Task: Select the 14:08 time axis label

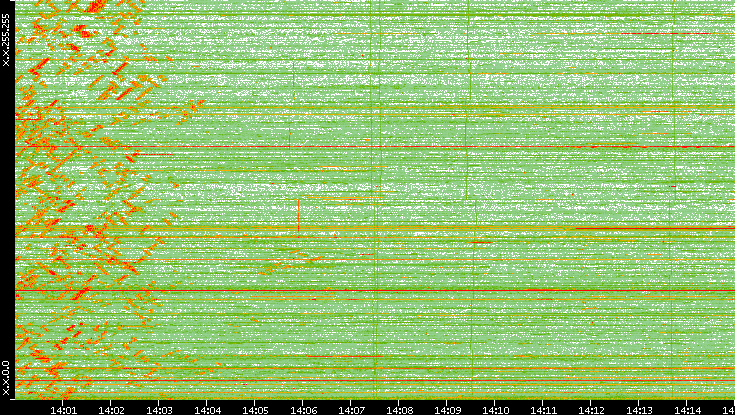Action: point(399,410)
